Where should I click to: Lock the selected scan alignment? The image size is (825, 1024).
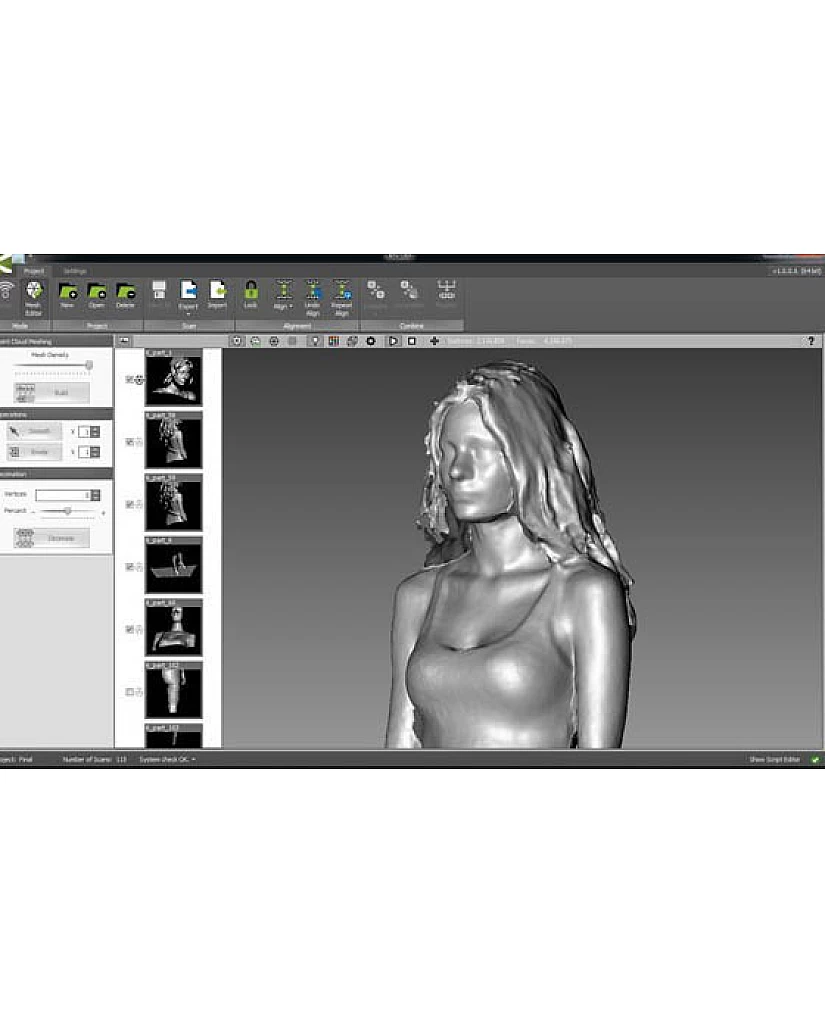pos(250,293)
